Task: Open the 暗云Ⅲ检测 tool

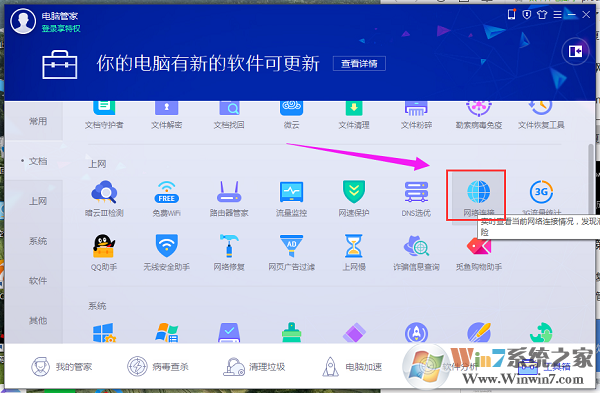Action: [x=104, y=198]
